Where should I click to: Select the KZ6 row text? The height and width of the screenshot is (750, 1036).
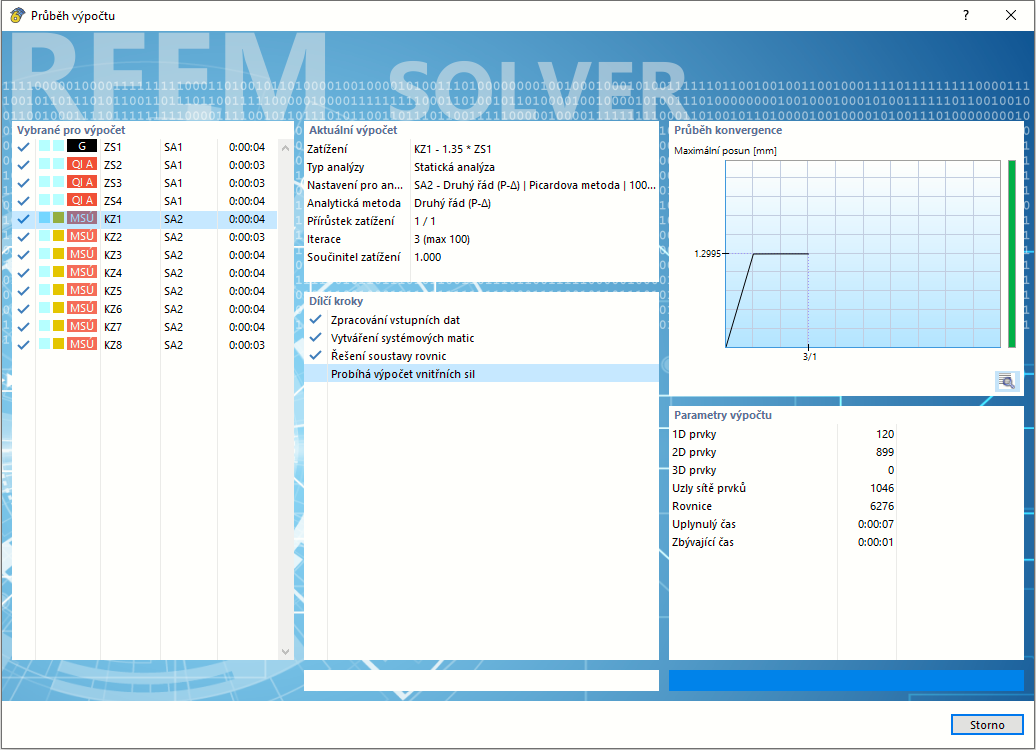[113, 309]
